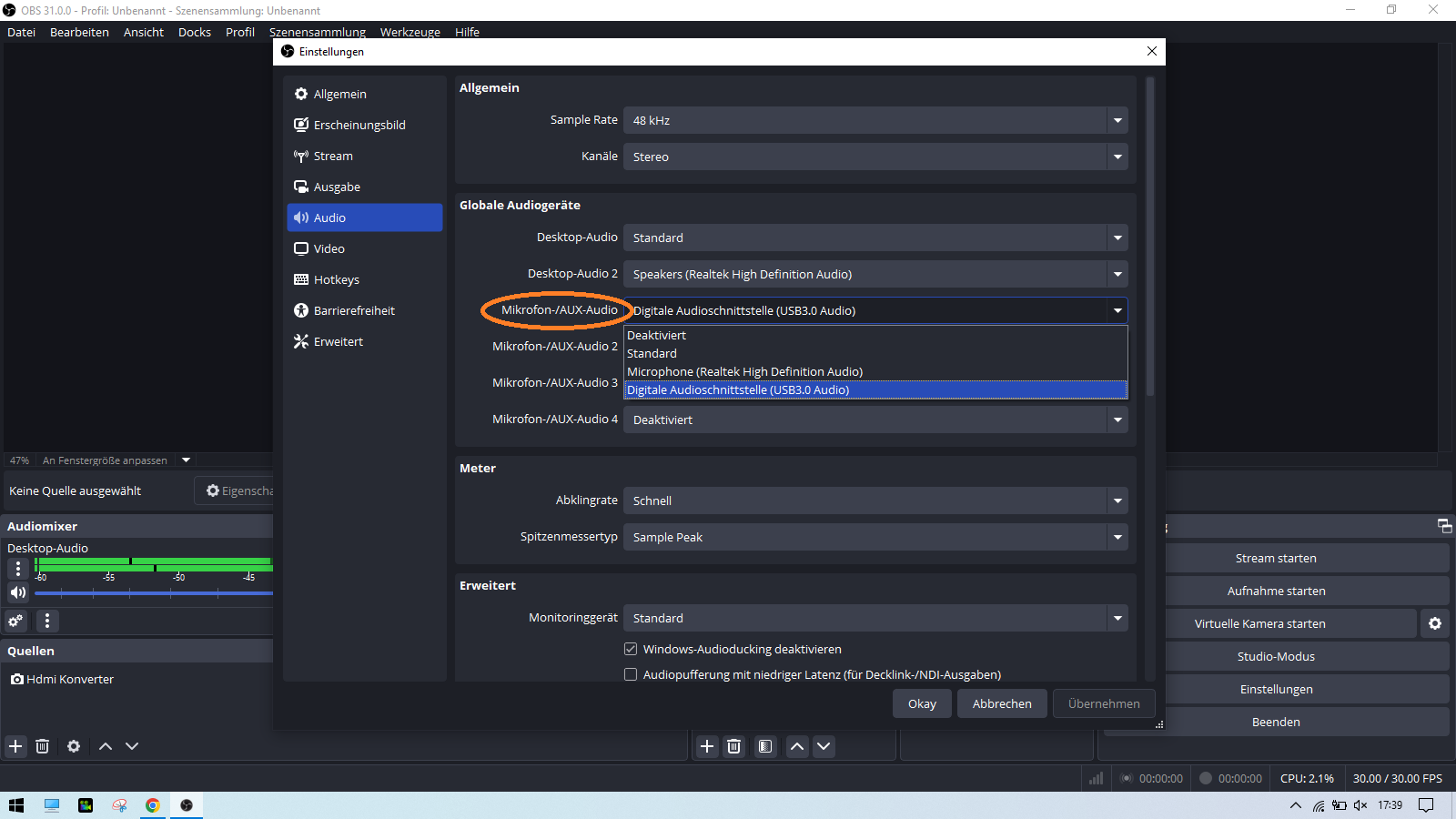
Task: Open the Hotkeys settings category
Action: (x=365, y=279)
